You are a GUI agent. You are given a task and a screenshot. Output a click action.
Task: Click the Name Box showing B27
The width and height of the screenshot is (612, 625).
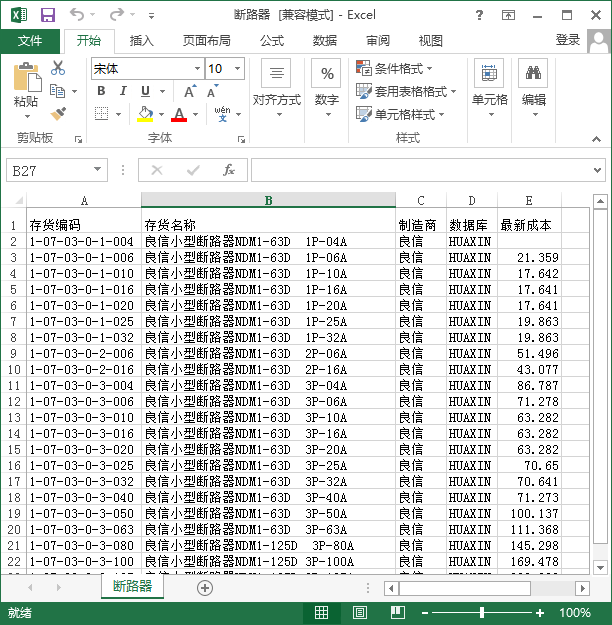50,171
